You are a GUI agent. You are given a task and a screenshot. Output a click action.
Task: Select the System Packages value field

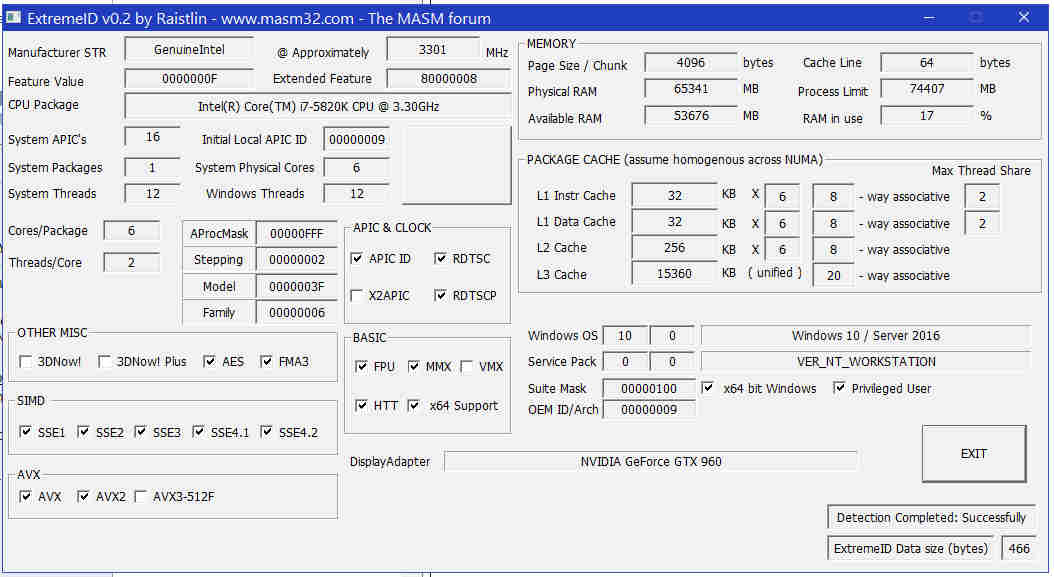pyautogui.click(x=153, y=167)
